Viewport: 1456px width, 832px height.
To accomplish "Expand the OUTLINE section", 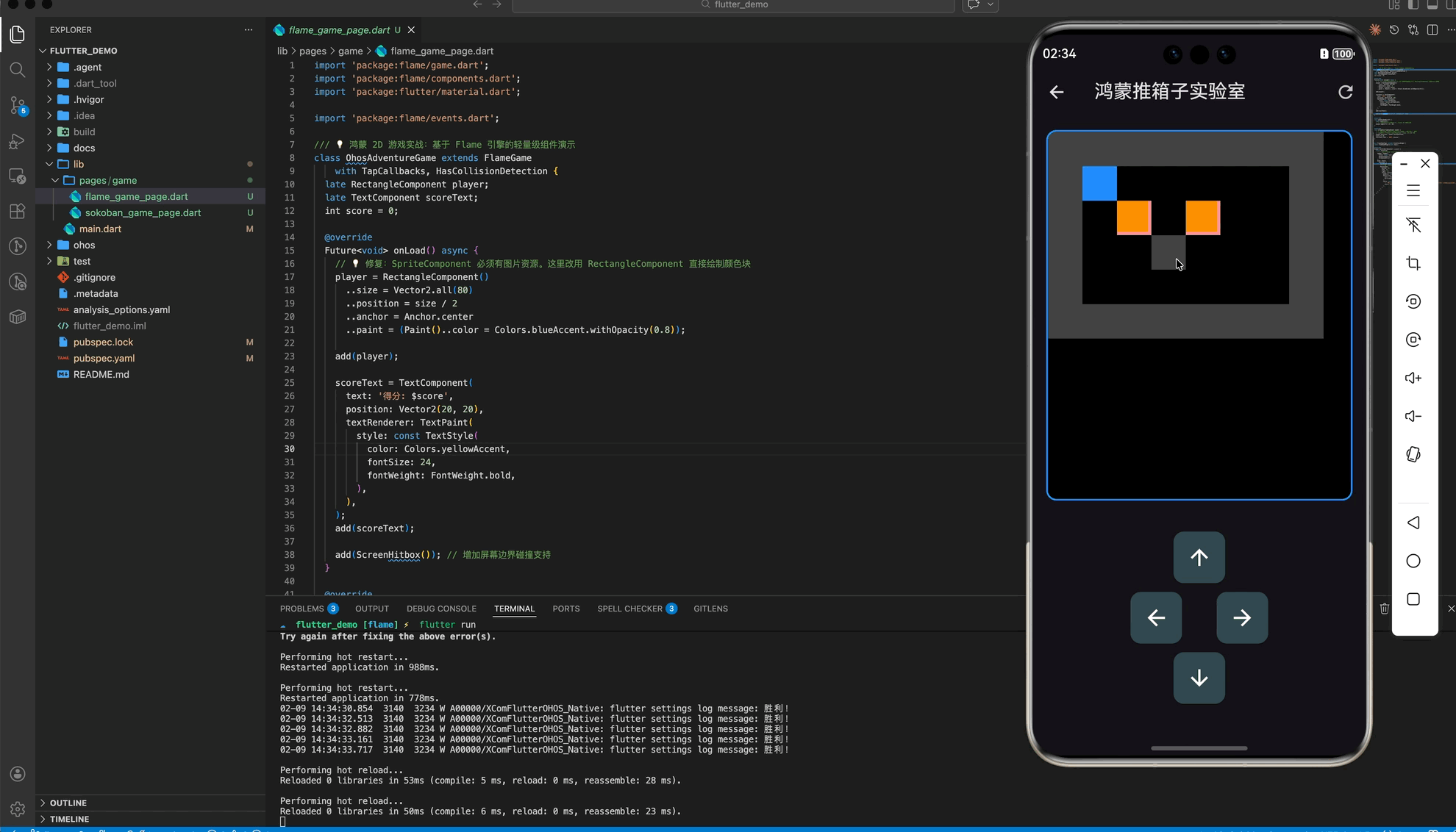I will click(x=68, y=803).
